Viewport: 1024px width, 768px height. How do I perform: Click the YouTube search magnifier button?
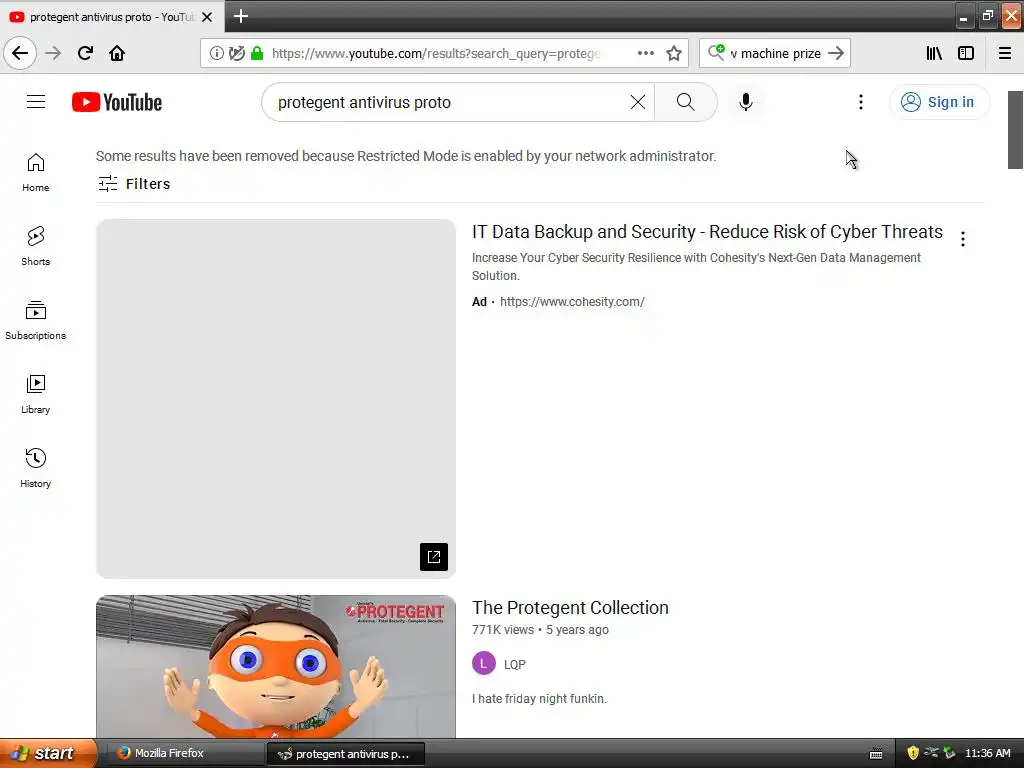click(686, 102)
